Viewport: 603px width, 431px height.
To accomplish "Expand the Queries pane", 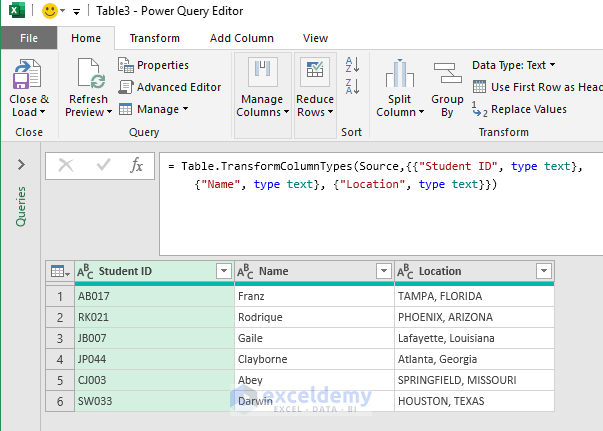I will point(21,164).
